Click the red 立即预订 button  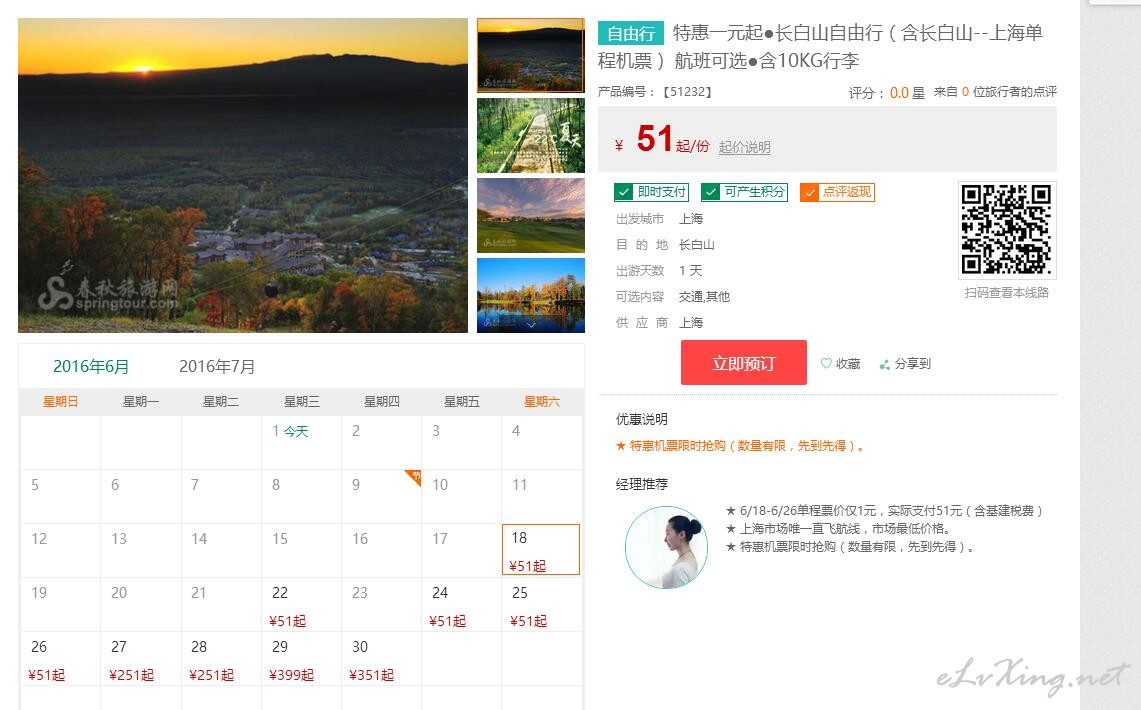click(744, 362)
